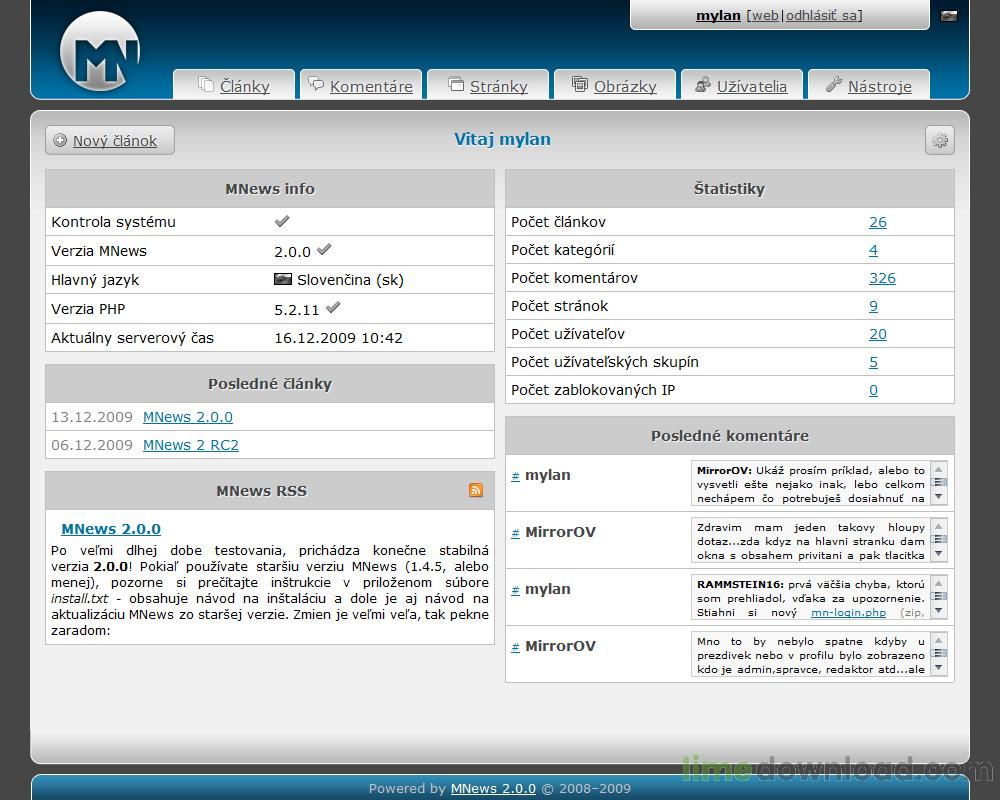Click the Články tab pages icon
Image resolution: width=1000 pixels, height=800 pixels.
[x=205, y=84]
